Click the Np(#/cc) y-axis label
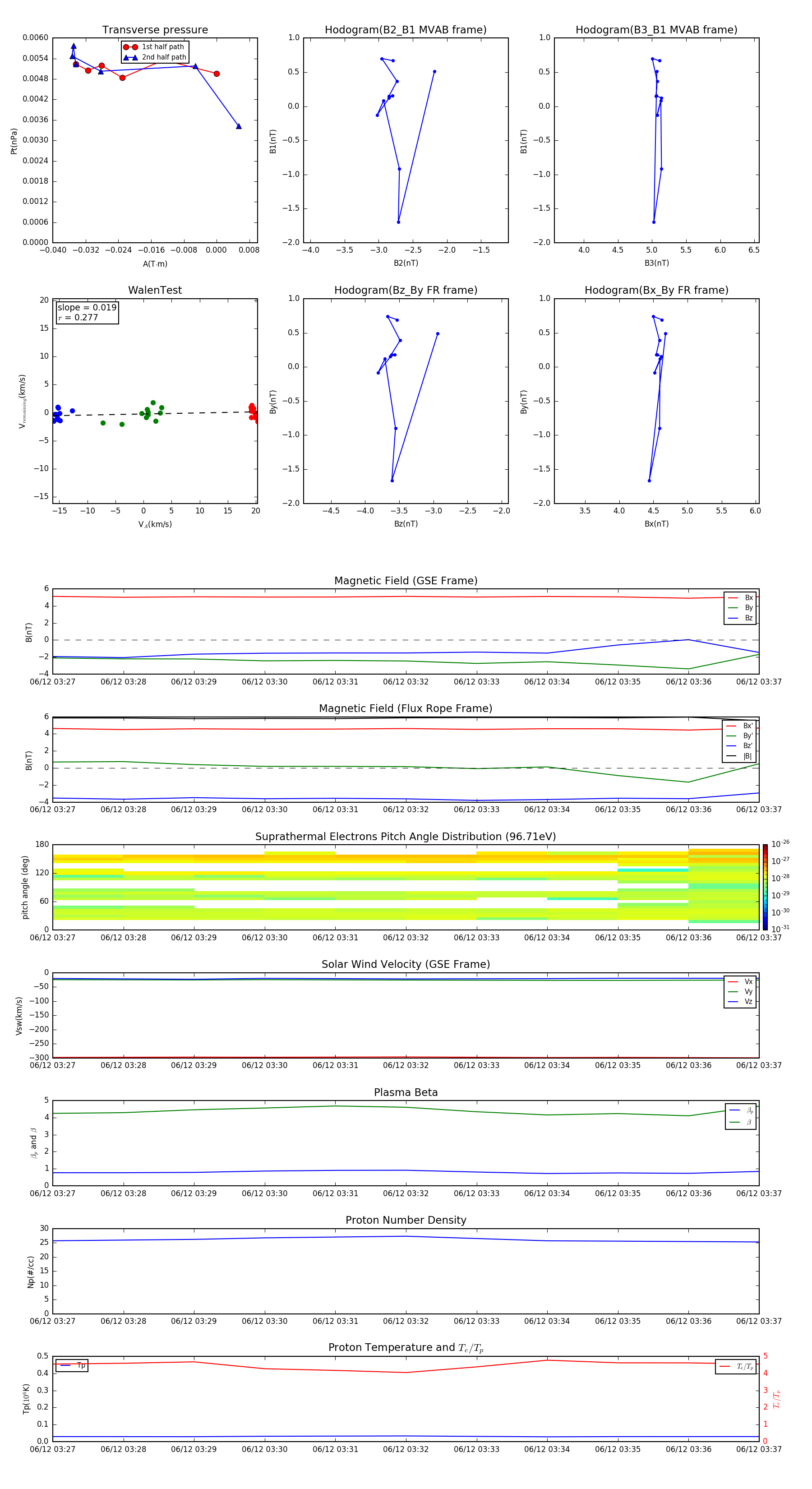This screenshot has height=1489, width=812. pyautogui.click(x=31, y=1271)
